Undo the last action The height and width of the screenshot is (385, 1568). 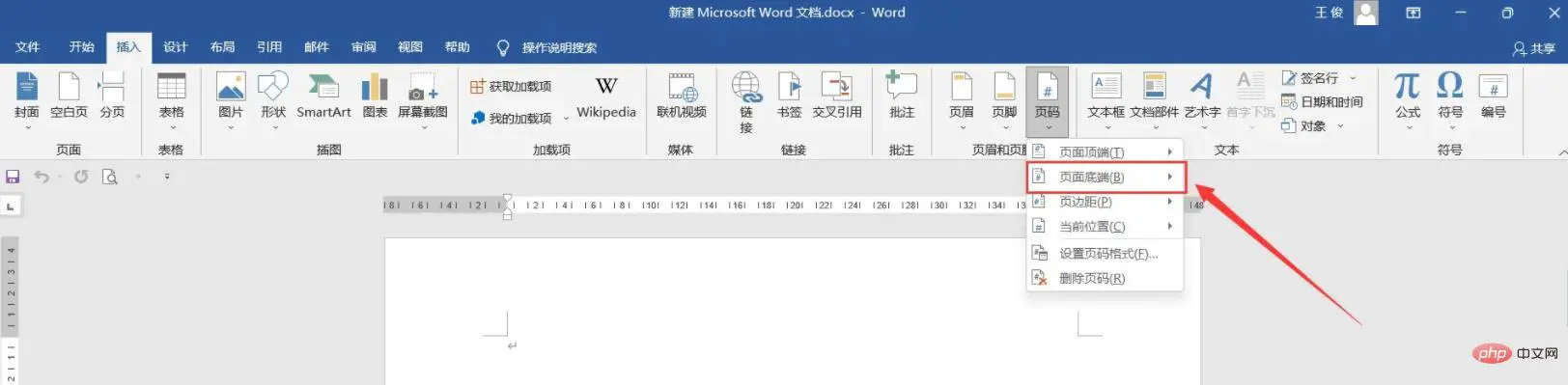click(42, 177)
